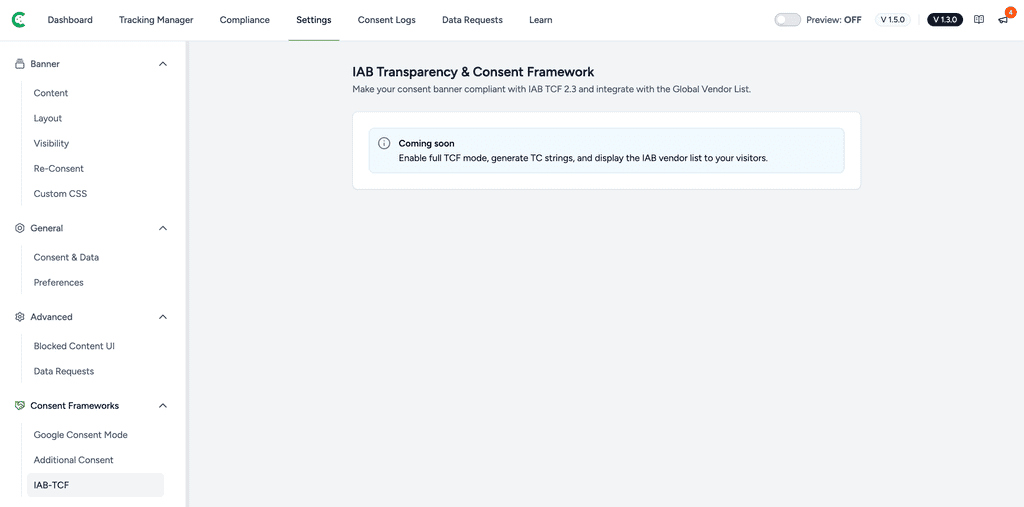The image size is (1024, 507).
Task: Click the Consent Frameworks section label
Action: coord(74,406)
